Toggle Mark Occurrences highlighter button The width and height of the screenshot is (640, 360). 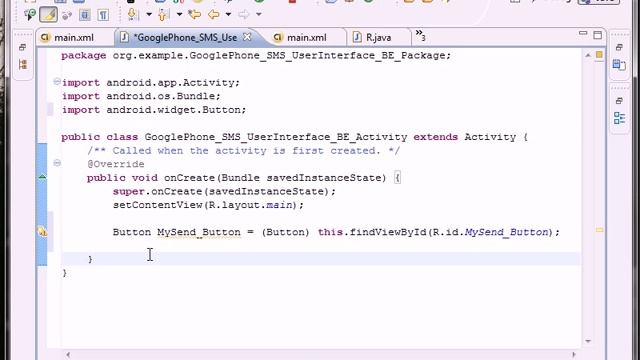point(48,15)
